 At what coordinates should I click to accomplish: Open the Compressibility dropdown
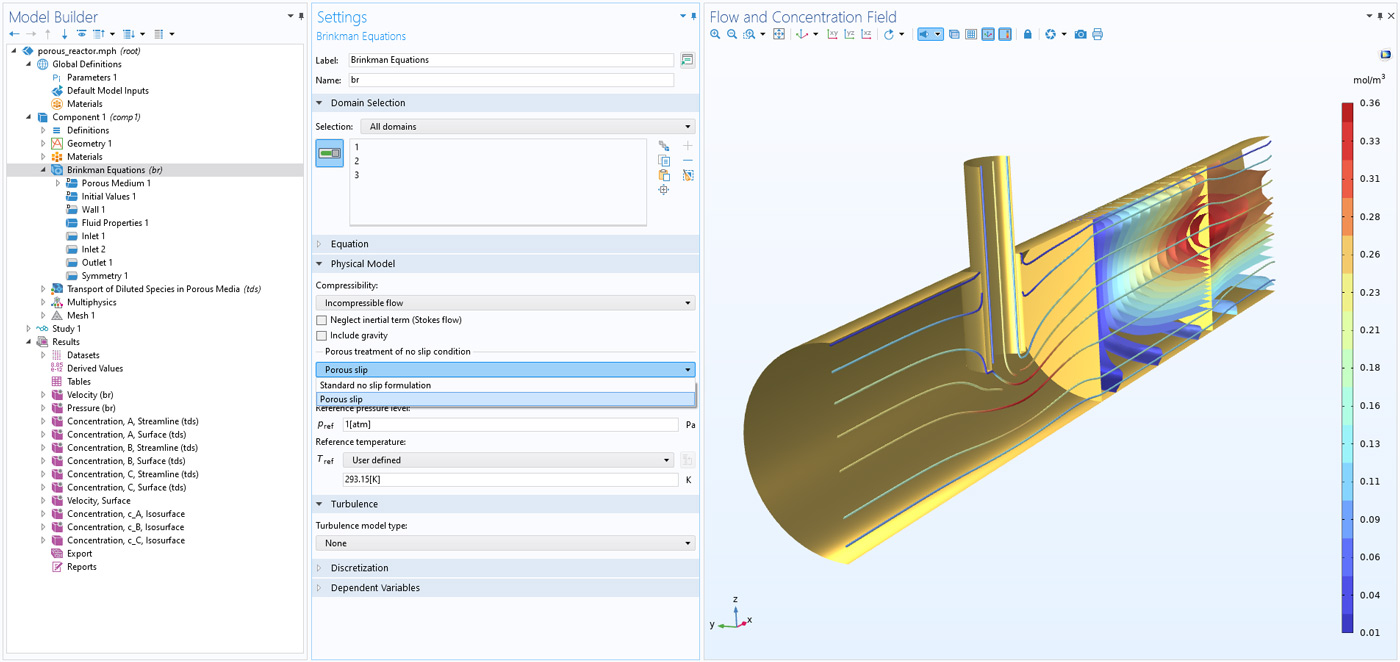(x=505, y=303)
